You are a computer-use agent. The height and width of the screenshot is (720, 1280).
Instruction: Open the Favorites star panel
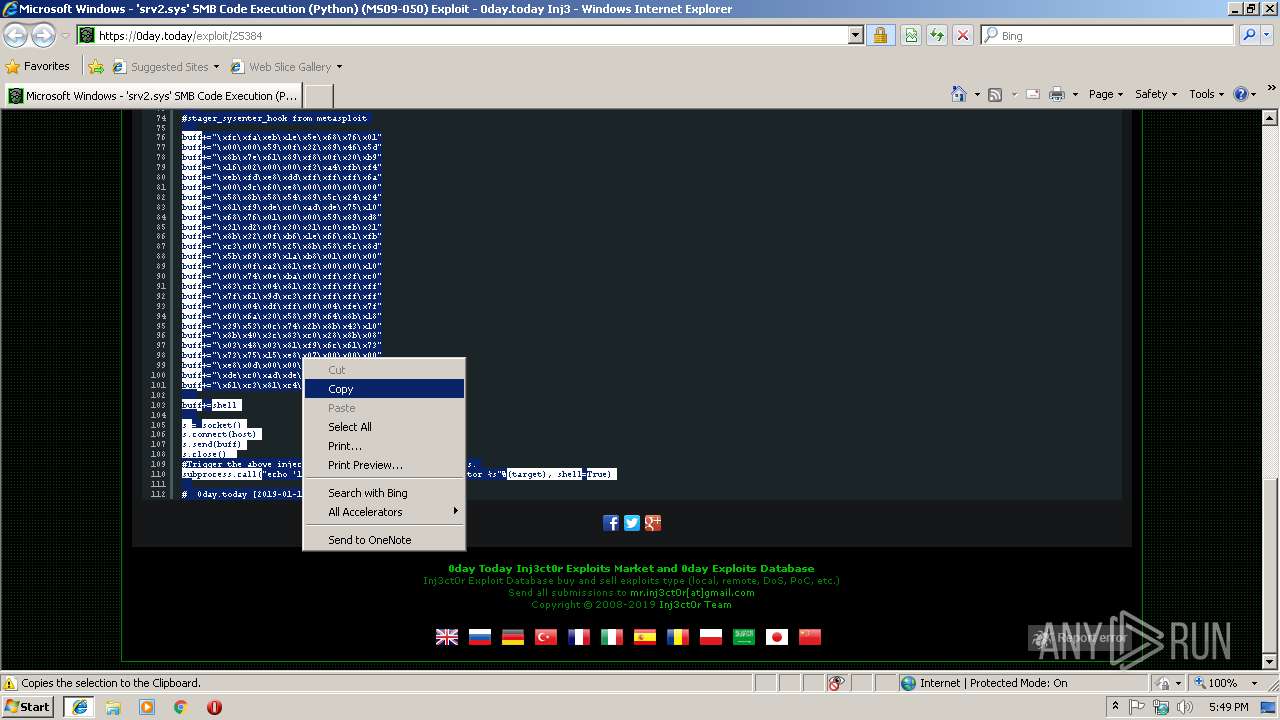point(13,67)
